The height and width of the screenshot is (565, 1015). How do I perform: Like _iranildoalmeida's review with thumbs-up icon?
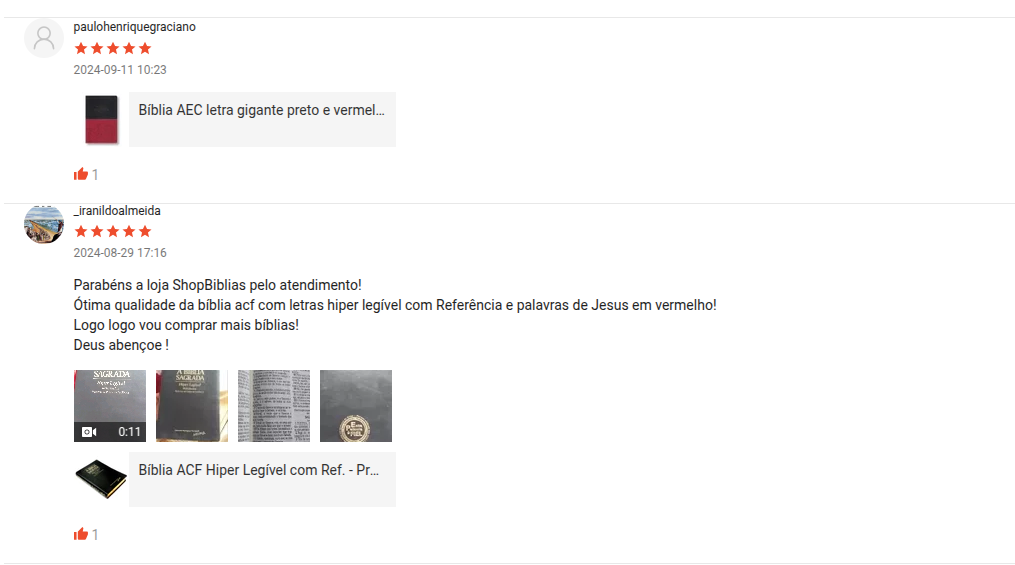(81, 534)
